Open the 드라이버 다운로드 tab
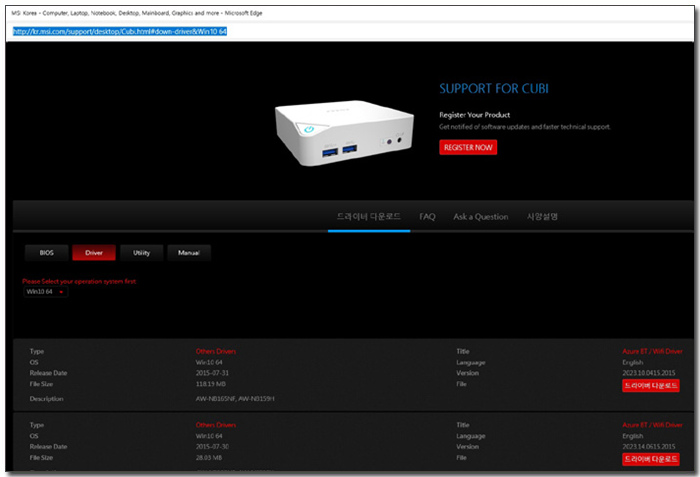The width and height of the screenshot is (700, 477). point(369,217)
